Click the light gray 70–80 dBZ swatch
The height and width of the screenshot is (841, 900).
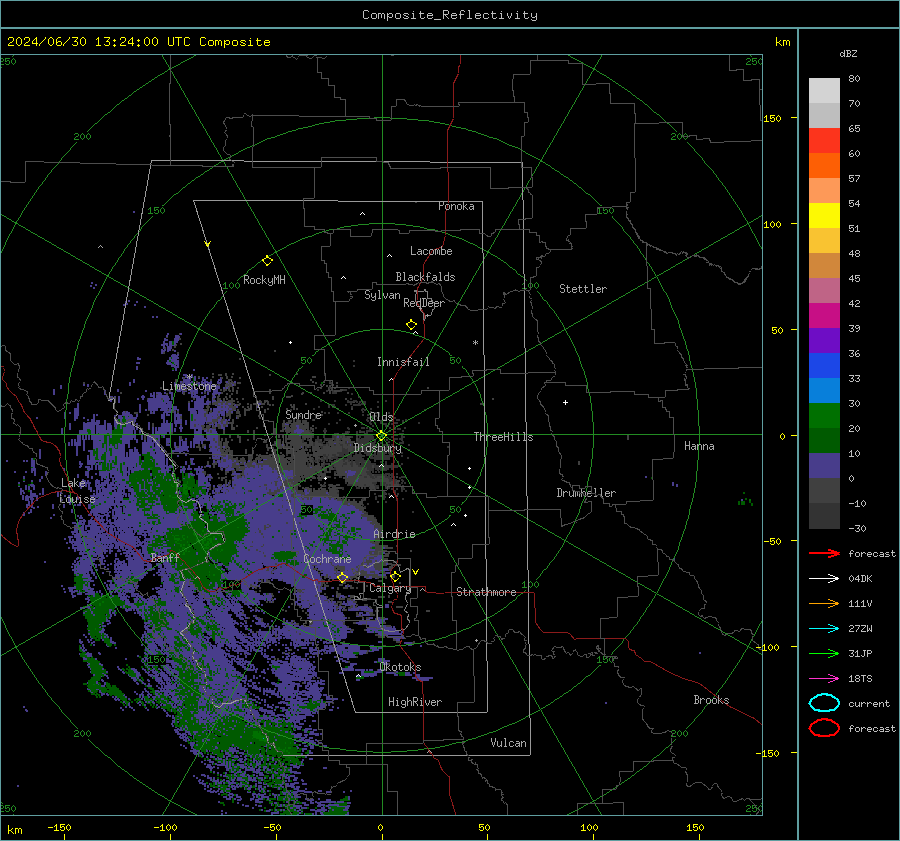tap(824, 91)
